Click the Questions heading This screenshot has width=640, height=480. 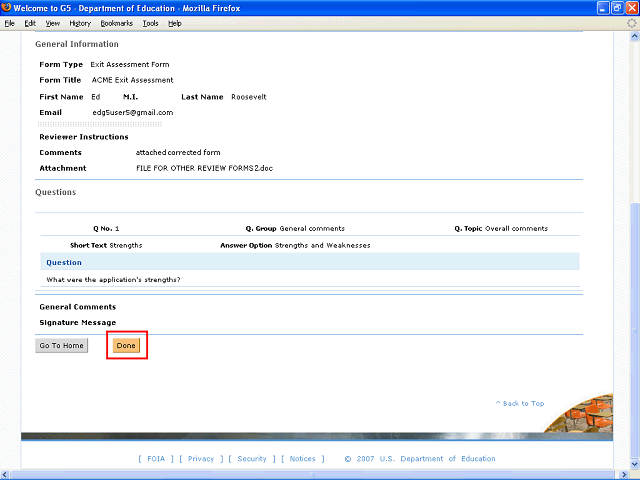click(x=56, y=192)
